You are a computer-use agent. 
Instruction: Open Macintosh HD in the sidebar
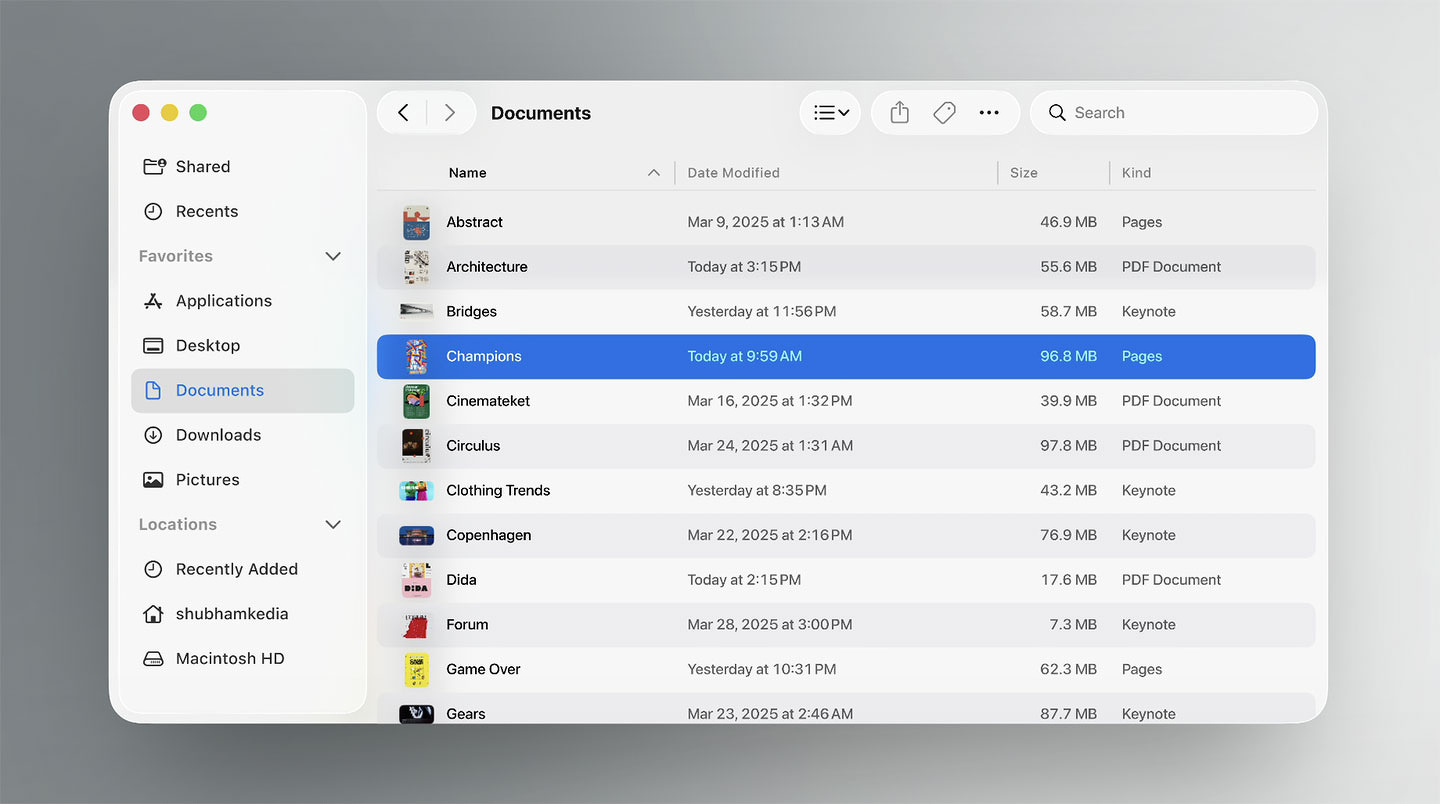[243, 658]
